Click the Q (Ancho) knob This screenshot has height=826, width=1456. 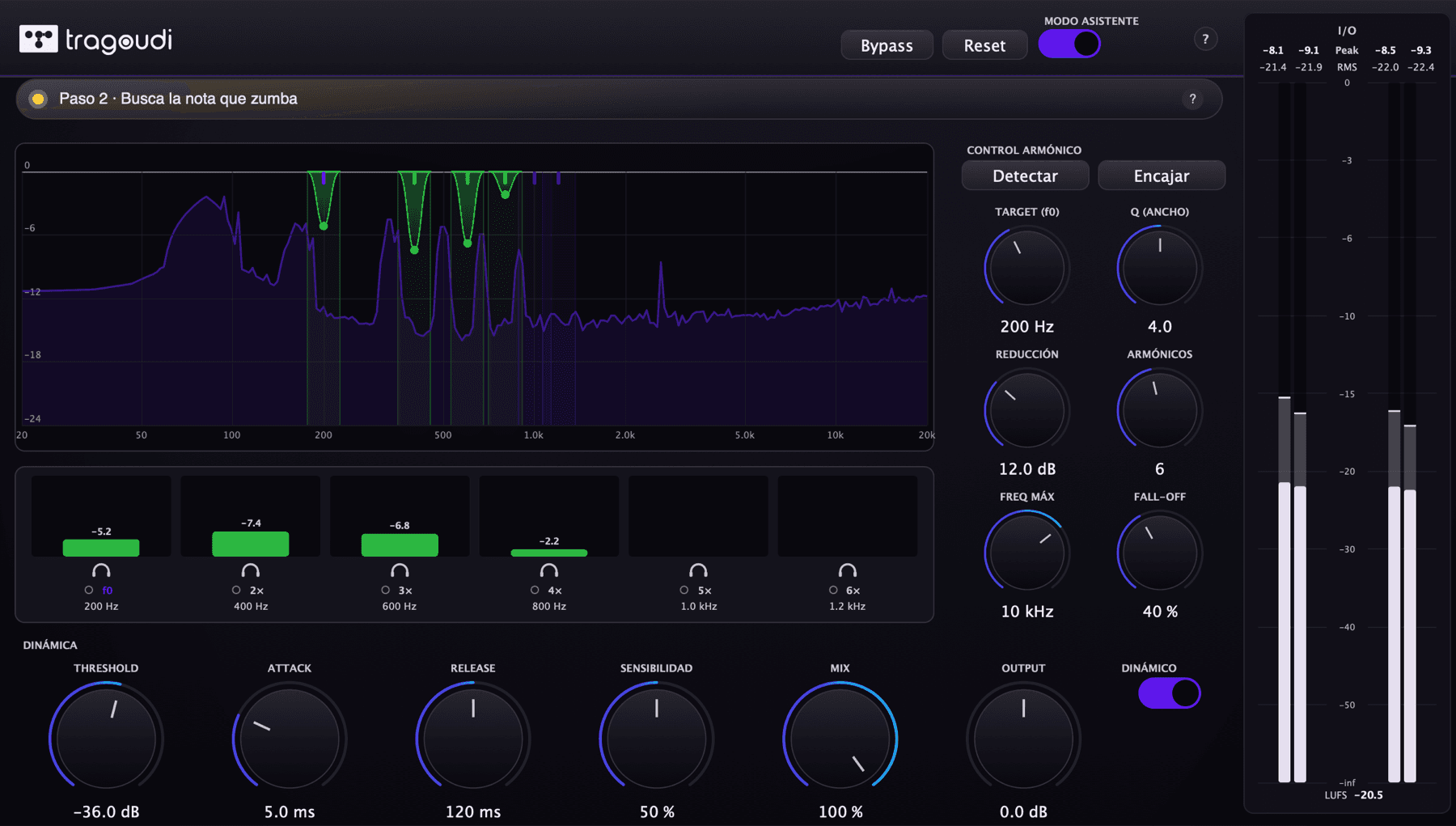1160,268
